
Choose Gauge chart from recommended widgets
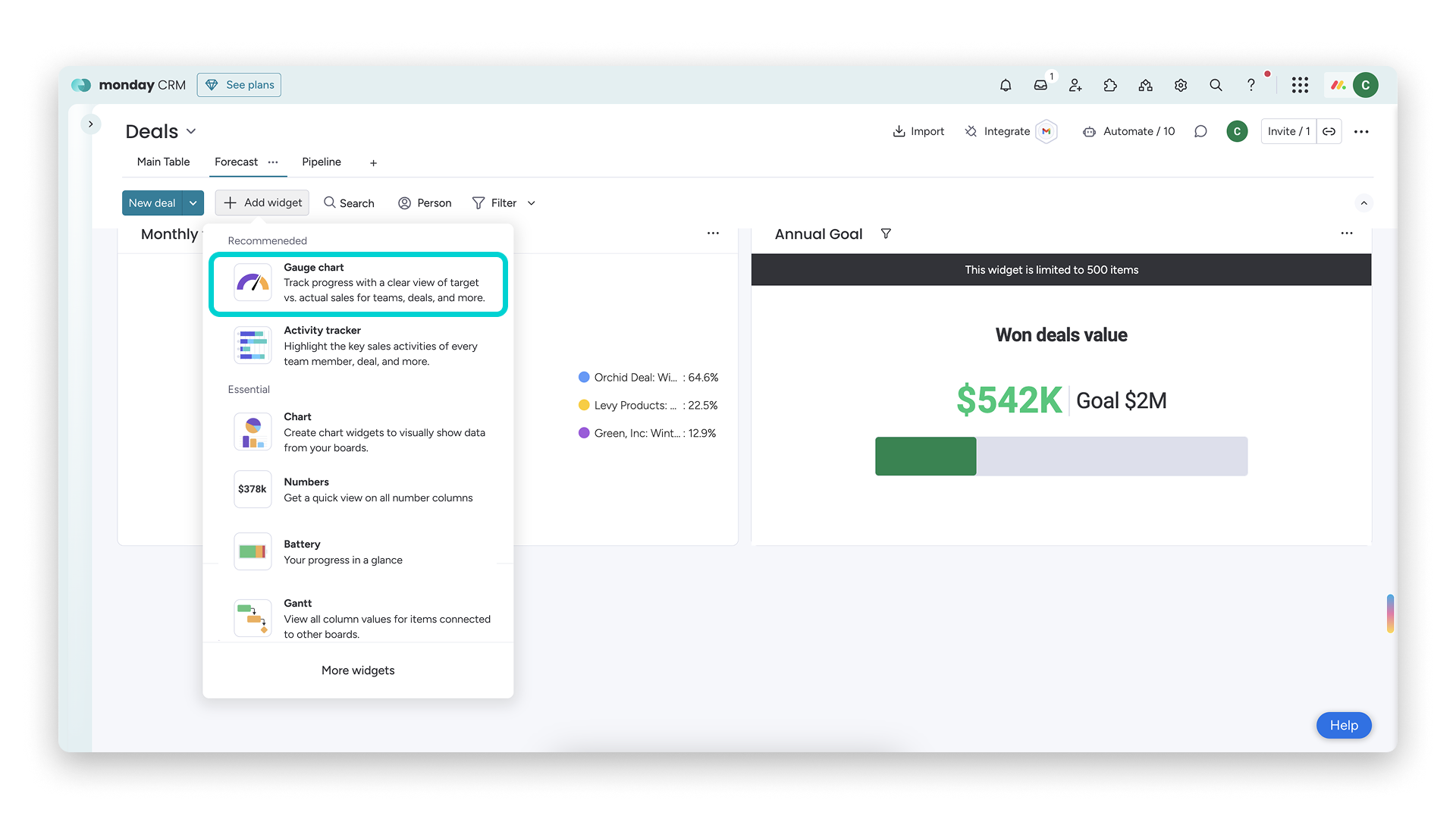click(358, 283)
